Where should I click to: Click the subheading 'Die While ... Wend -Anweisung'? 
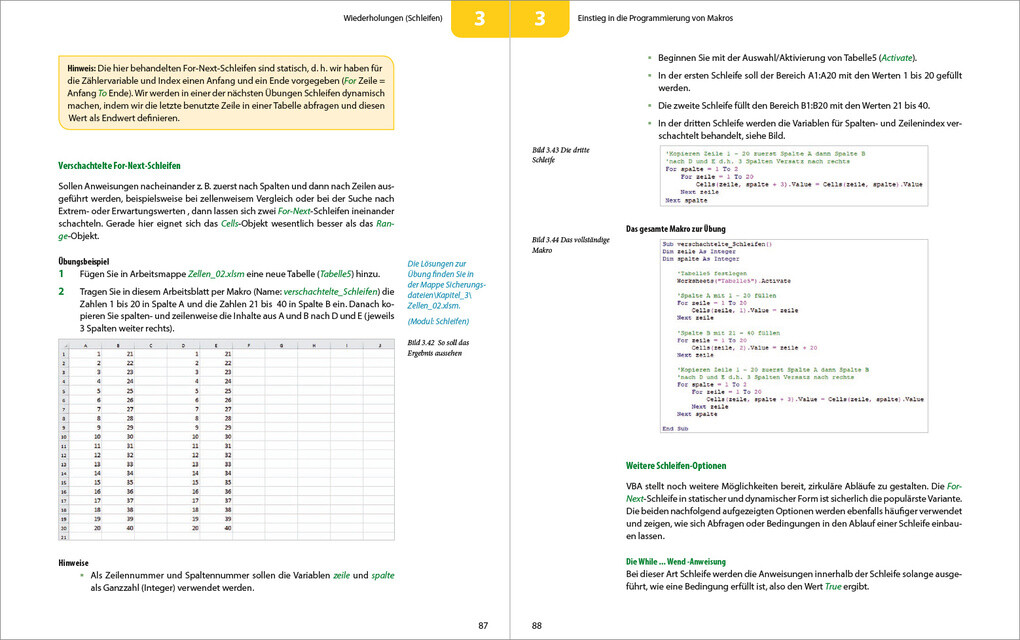point(676,562)
